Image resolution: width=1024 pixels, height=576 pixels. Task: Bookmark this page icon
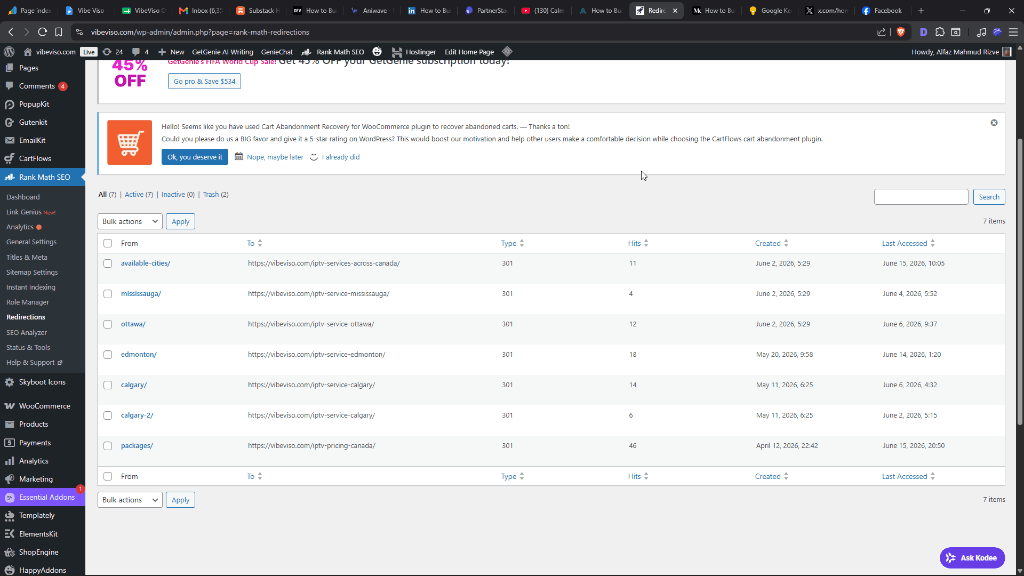[59, 32]
